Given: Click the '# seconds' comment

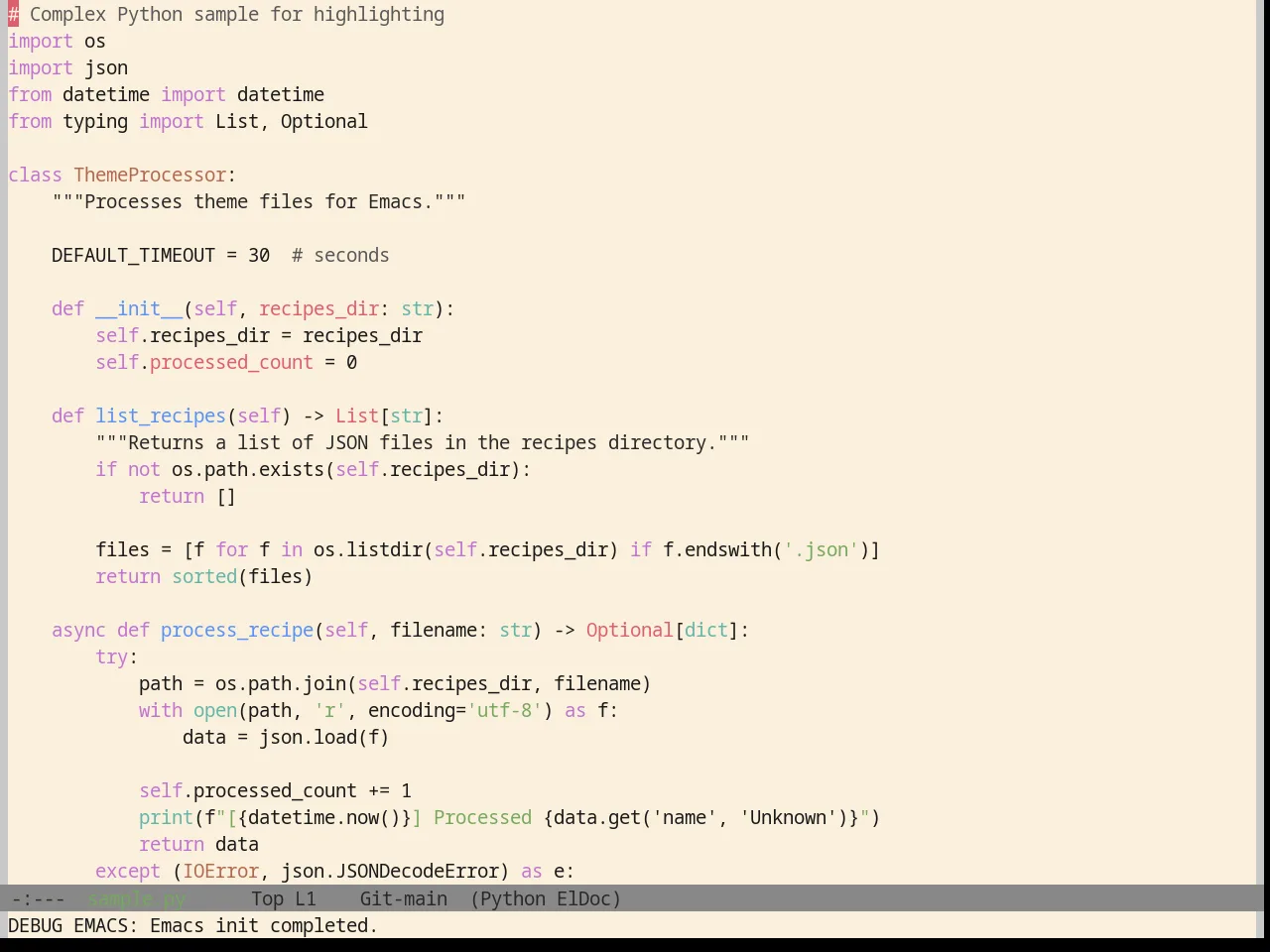Looking at the screenshot, I should [x=340, y=256].
